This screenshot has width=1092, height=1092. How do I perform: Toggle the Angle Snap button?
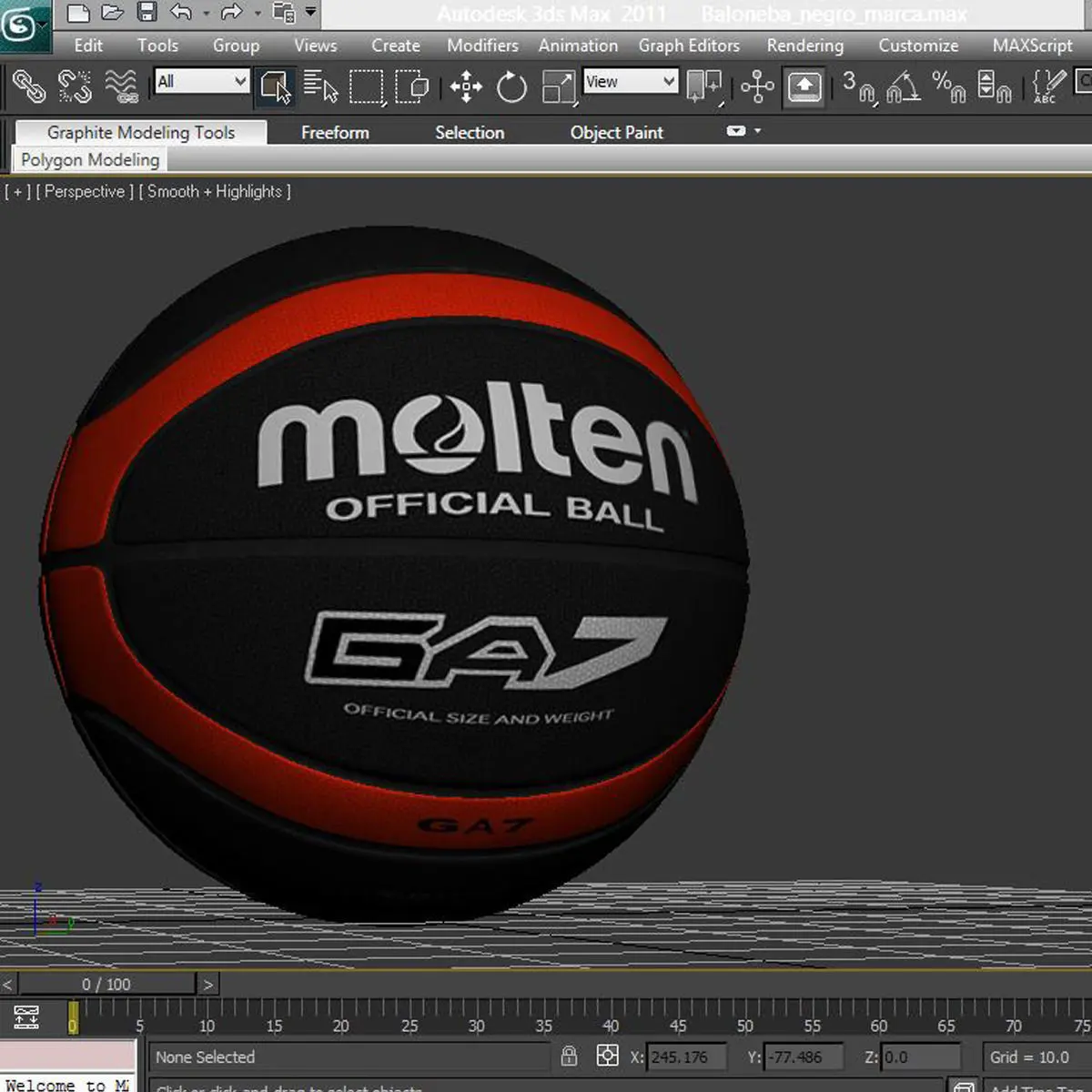903,87
